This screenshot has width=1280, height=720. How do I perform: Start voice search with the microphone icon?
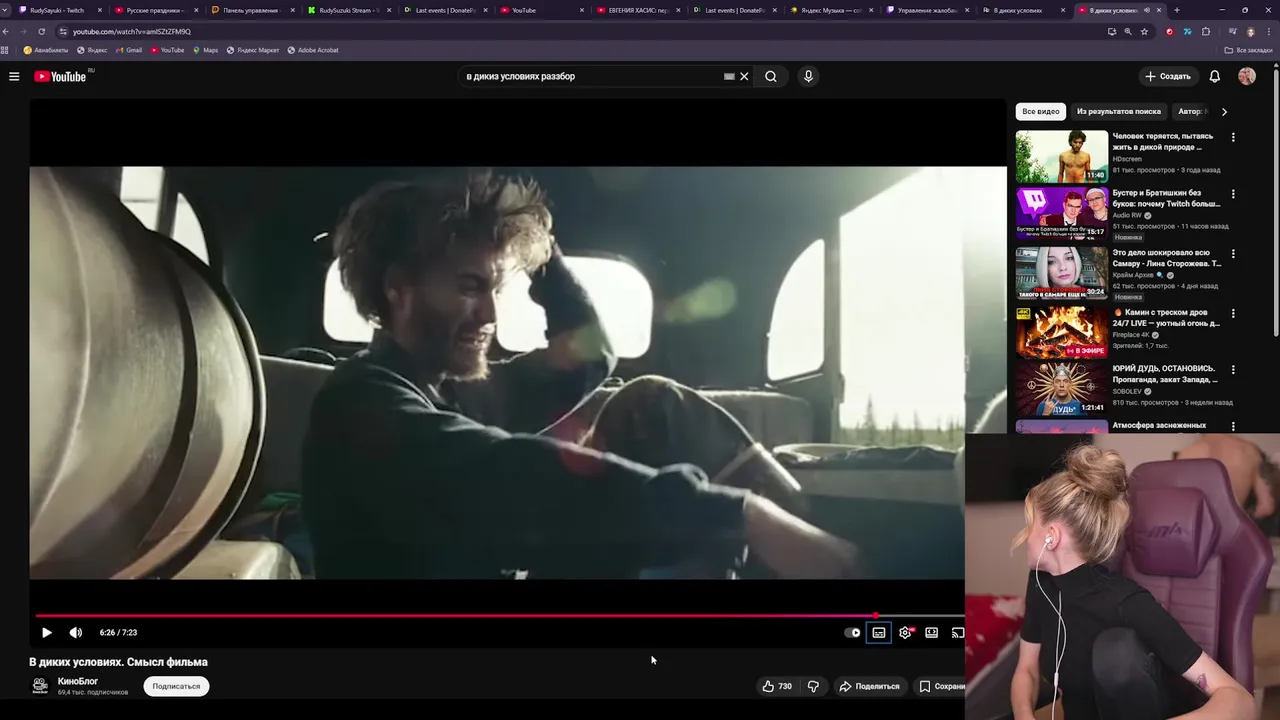click(x=808, y=76)
